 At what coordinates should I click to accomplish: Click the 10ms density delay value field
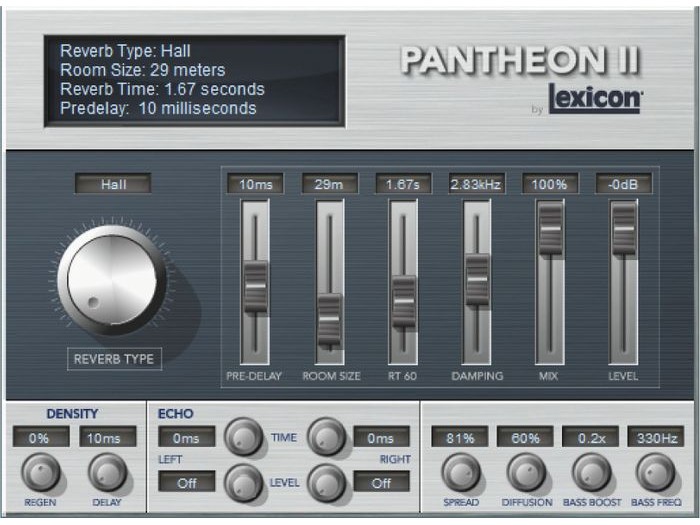[108, 438]
